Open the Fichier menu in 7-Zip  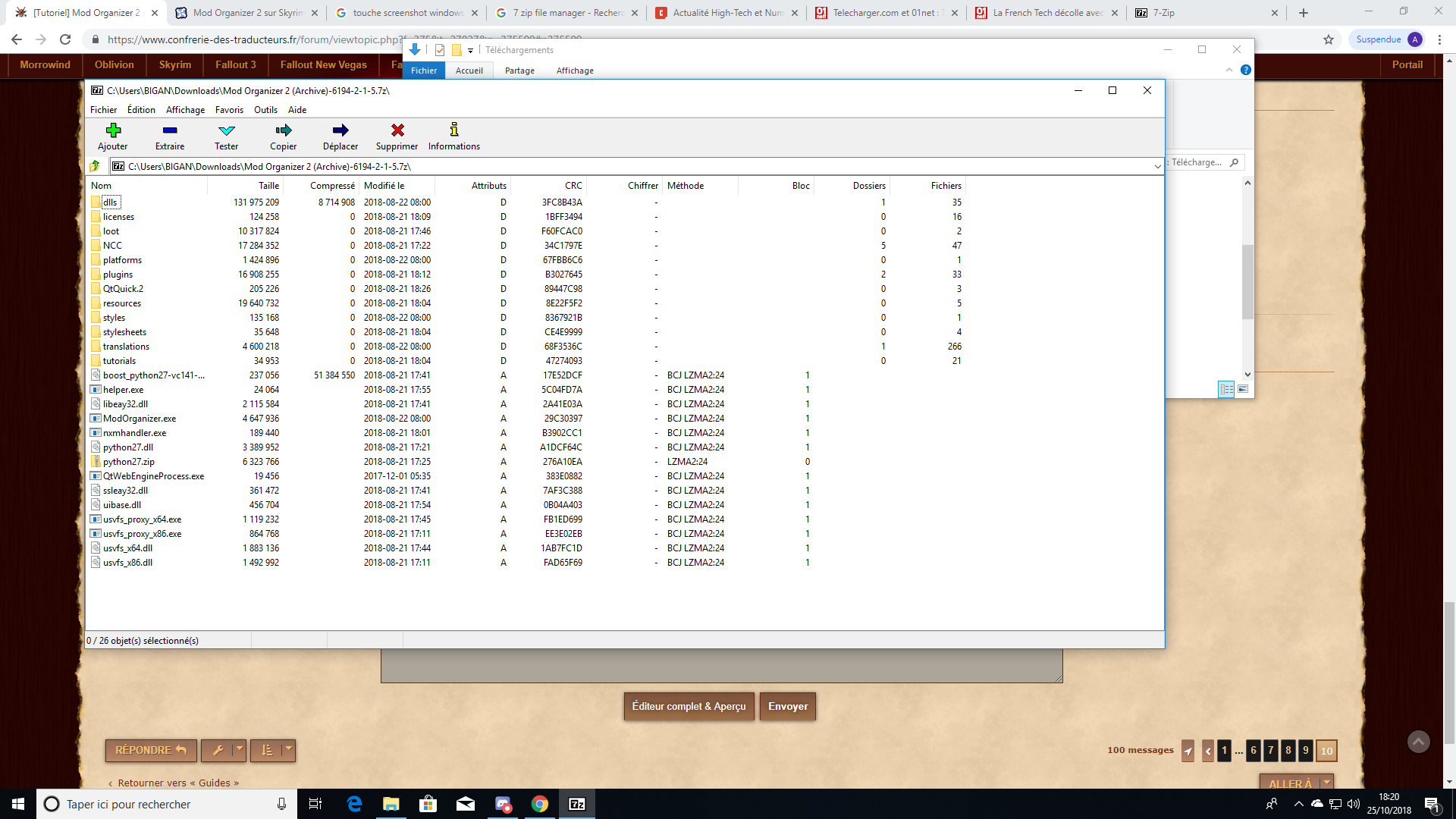click(x=103, y=110)
